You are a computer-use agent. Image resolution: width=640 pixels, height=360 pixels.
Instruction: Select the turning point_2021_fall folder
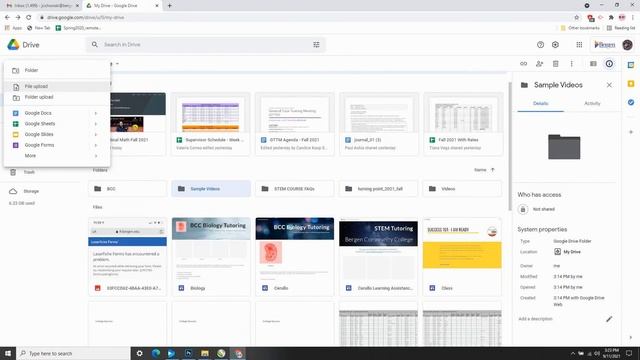[x=378, y=189]
